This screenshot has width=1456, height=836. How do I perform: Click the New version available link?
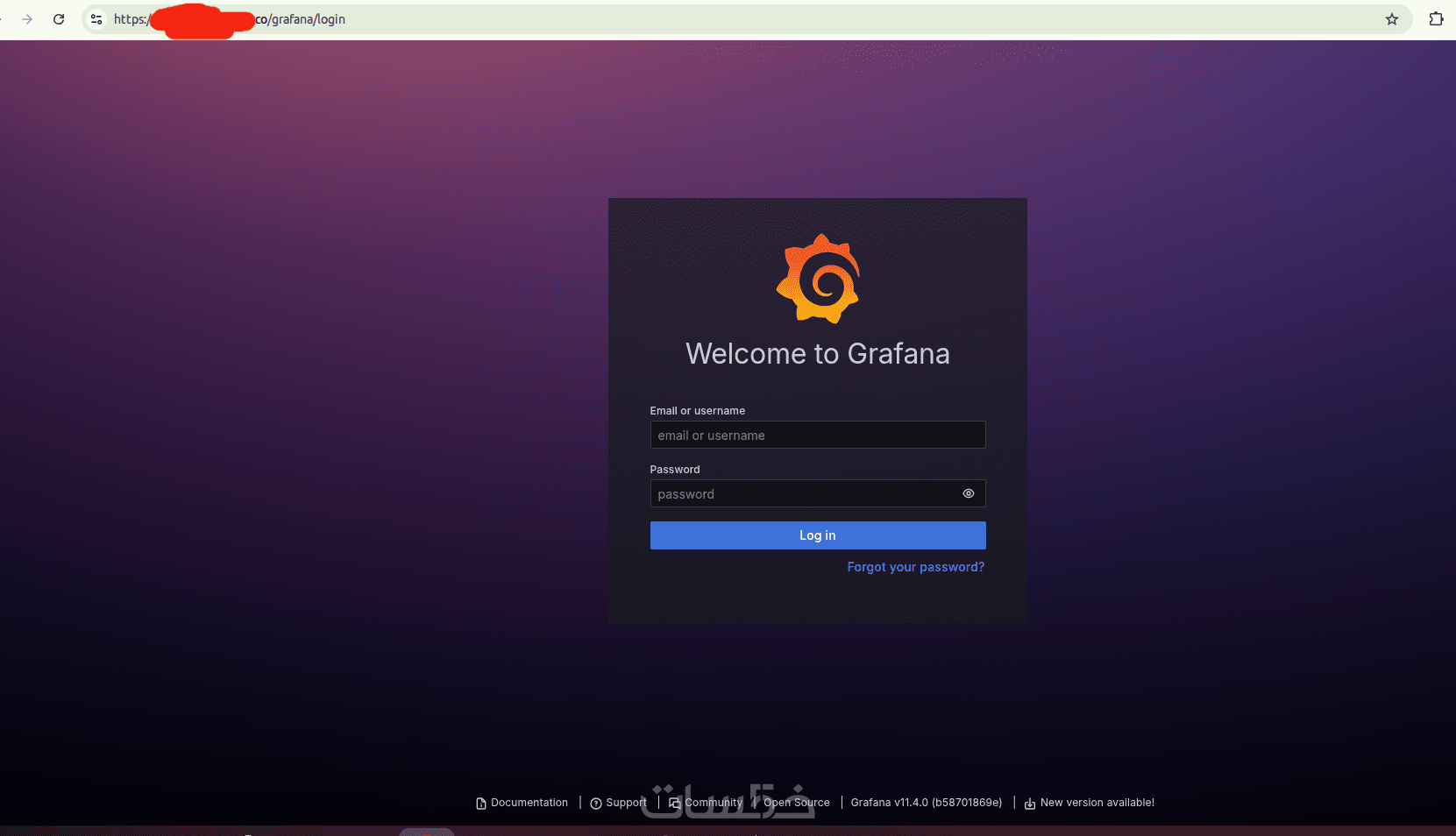(x=1090, y=803)
